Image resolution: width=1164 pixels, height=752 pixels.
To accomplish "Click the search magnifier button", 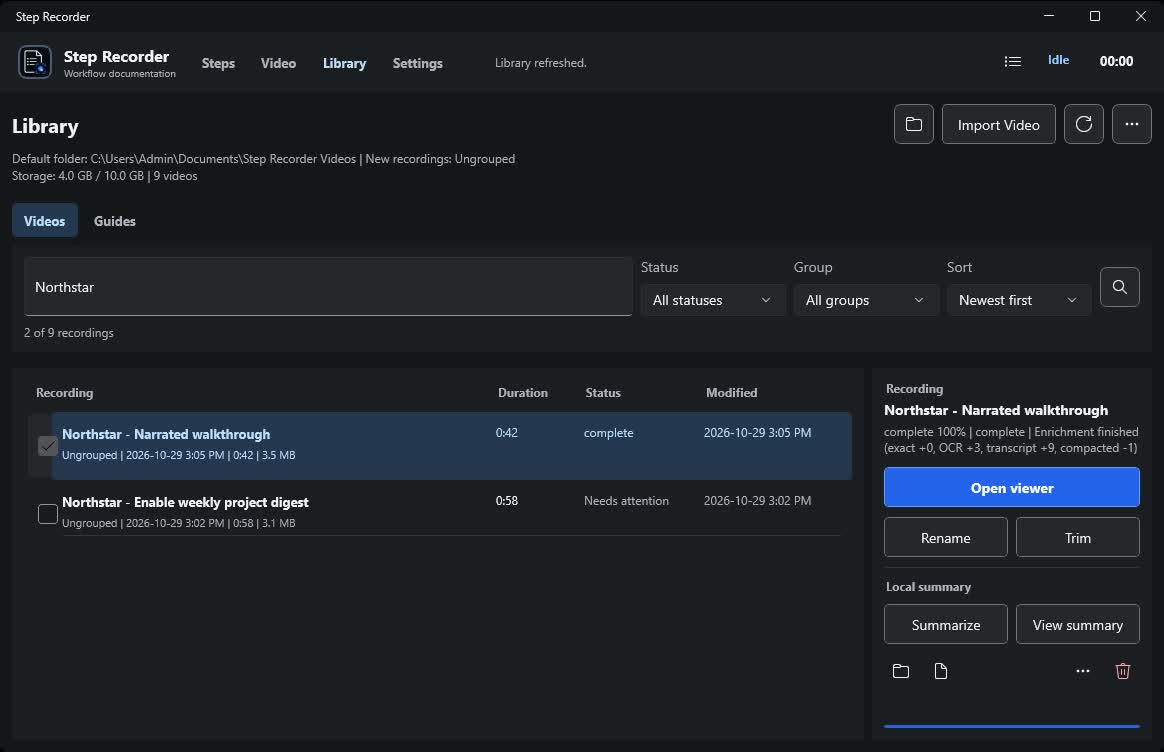I will tap(1119, 287).
